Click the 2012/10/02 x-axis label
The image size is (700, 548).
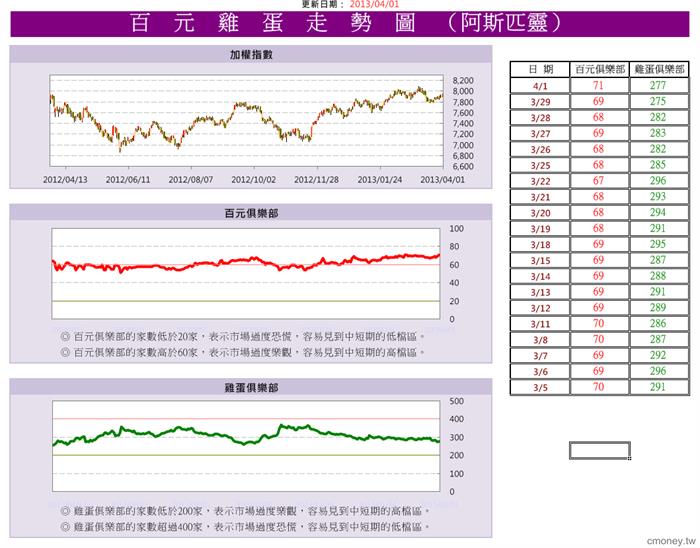coord(254,179)
